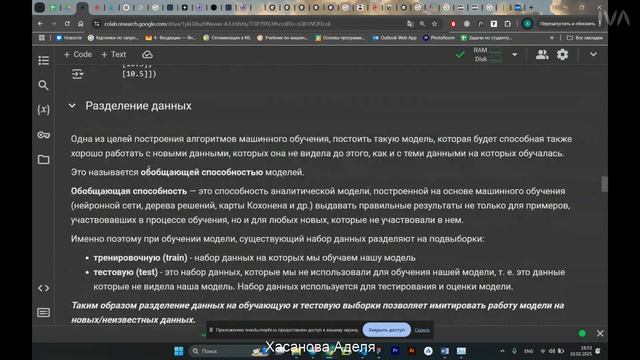Close the bottom panel with the X
This screenshot has width=640, height=360.
click(600, 333)
